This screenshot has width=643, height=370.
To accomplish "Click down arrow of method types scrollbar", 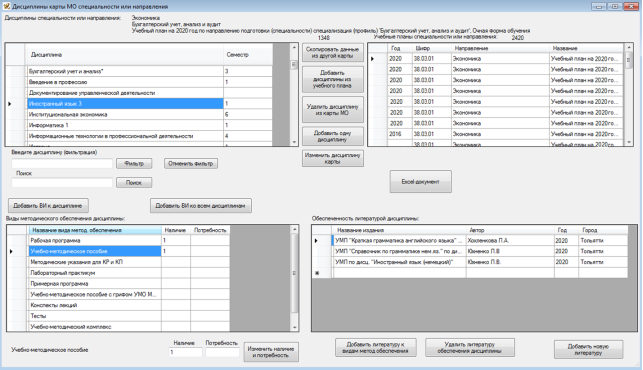I will [x=294, y=327].
